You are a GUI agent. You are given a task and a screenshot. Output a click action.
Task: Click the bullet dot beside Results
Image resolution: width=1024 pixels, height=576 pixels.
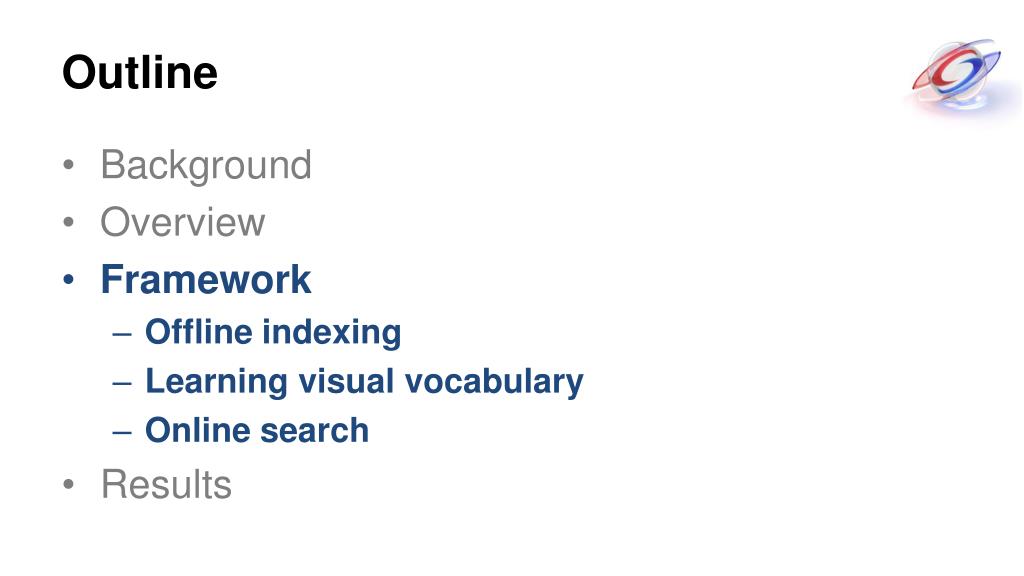pos(69,484)
